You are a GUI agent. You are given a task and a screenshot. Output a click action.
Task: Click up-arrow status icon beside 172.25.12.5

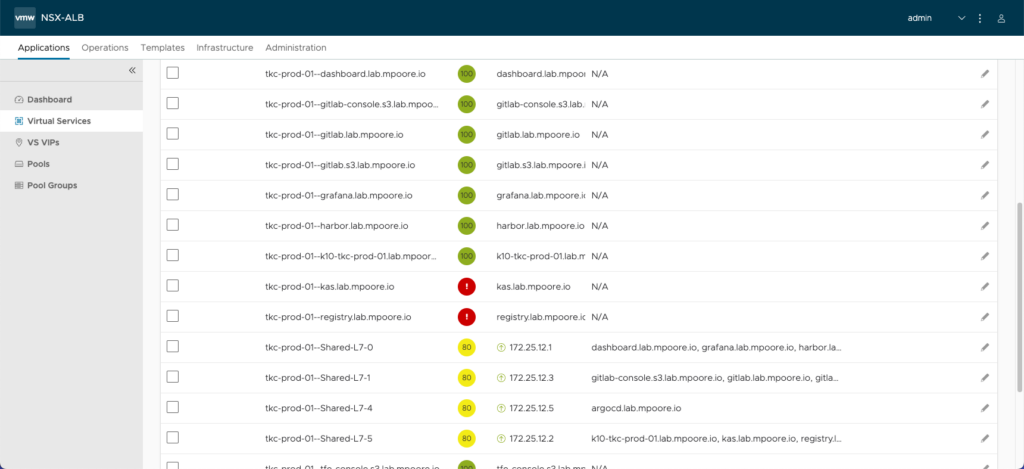tap(501, 408)
